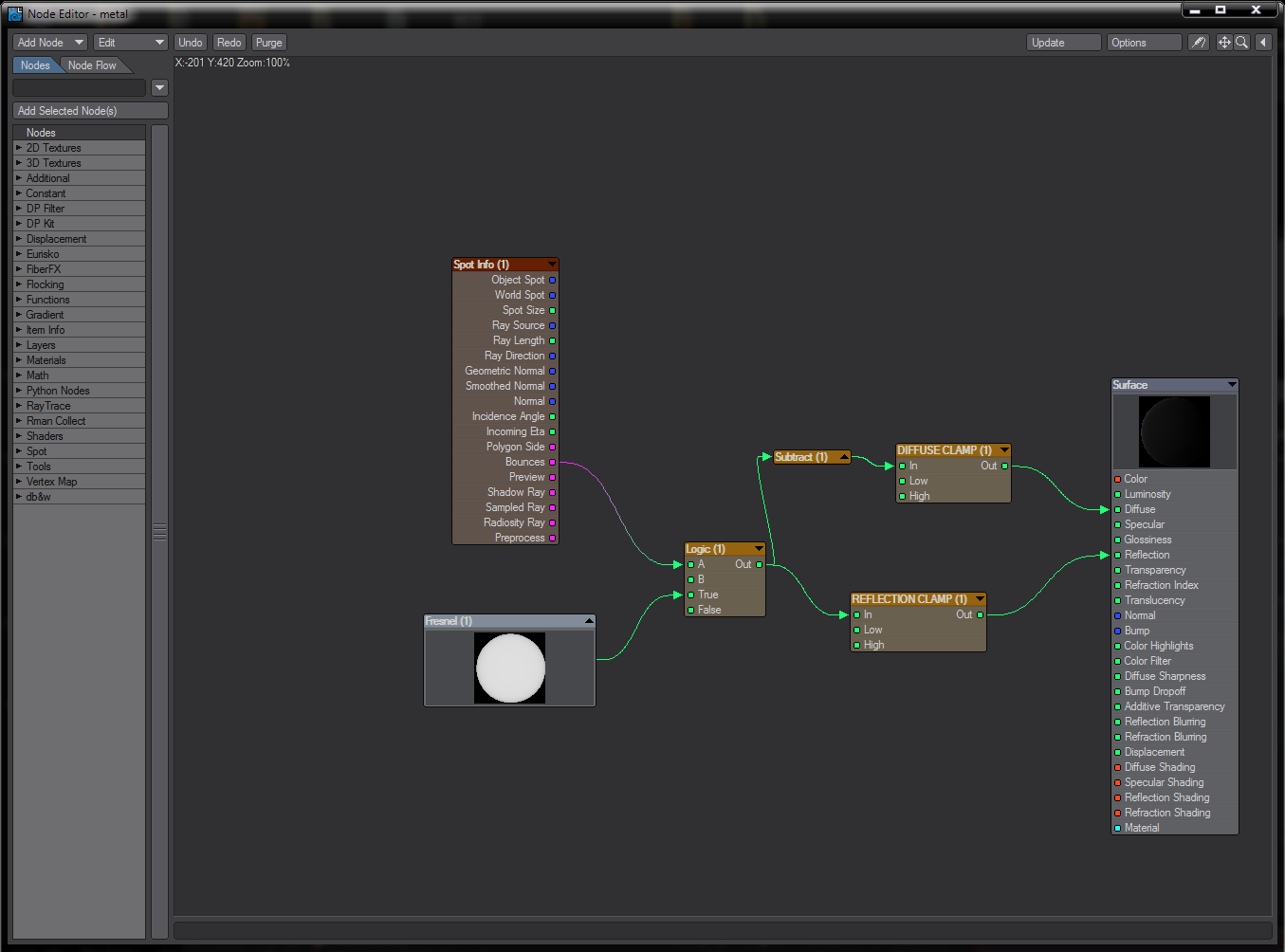Click the Update button

coord(1063,43)
